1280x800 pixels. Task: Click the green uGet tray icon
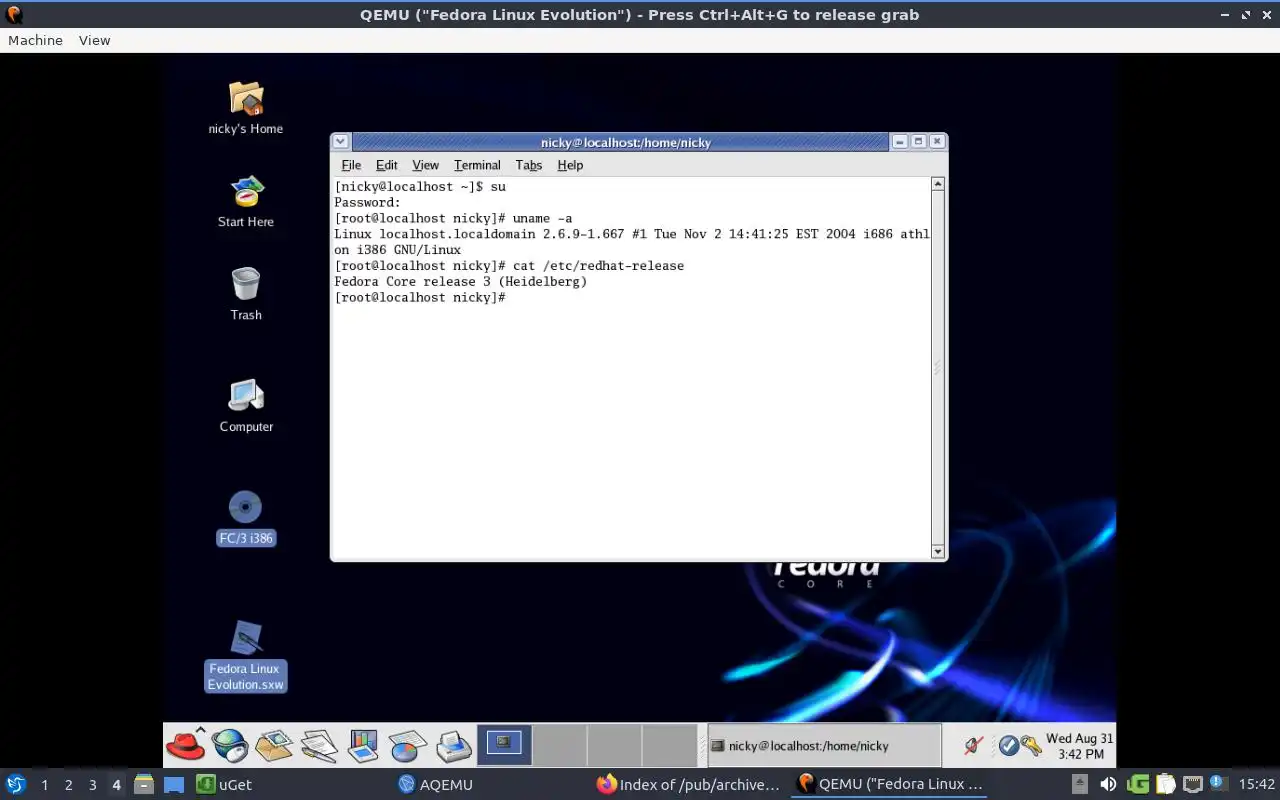tap(1138, 784)
